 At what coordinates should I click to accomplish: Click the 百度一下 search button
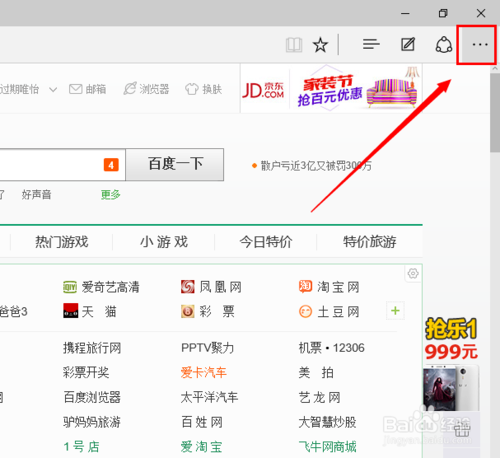(175, 164)
